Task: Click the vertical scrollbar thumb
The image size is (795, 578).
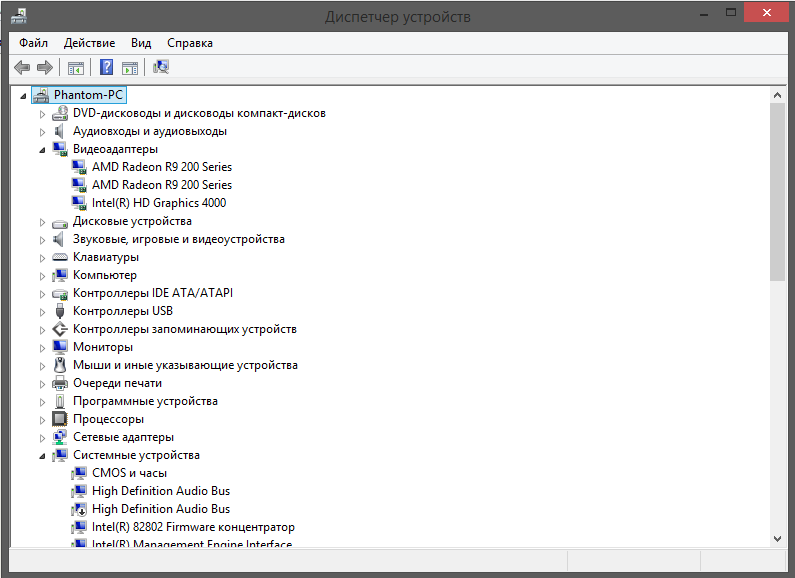Action: (777, 192)
